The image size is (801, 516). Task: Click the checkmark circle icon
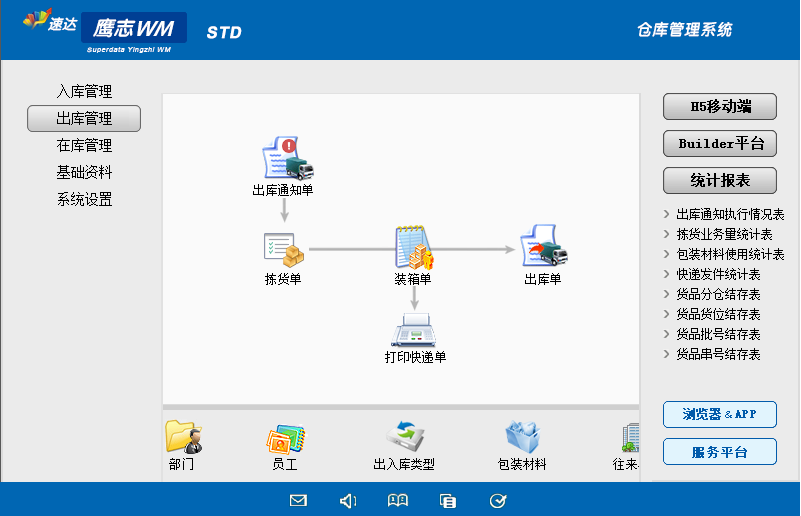point(498,501)
